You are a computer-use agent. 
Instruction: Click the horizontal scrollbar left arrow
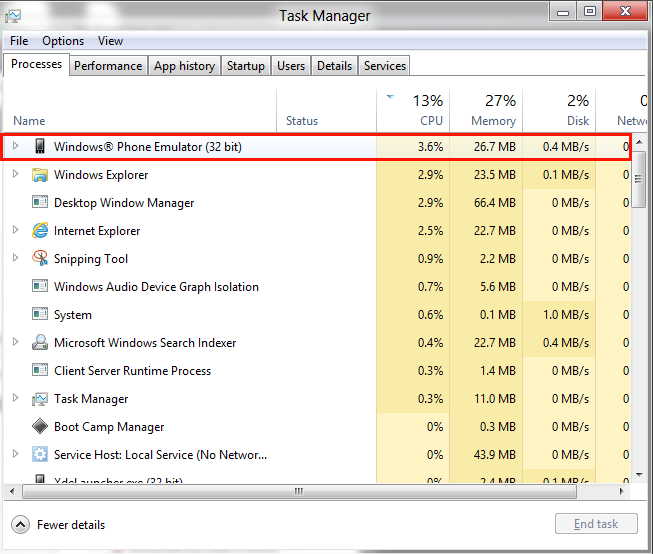point(12,492)
